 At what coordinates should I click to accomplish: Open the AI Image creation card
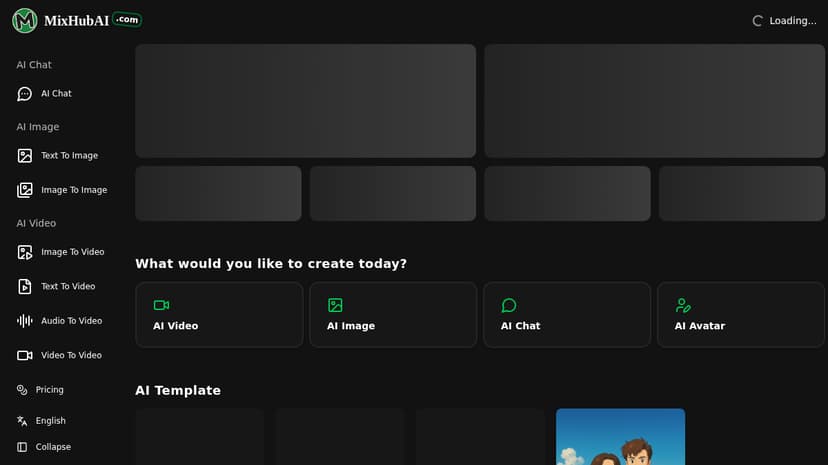point(393,315)
